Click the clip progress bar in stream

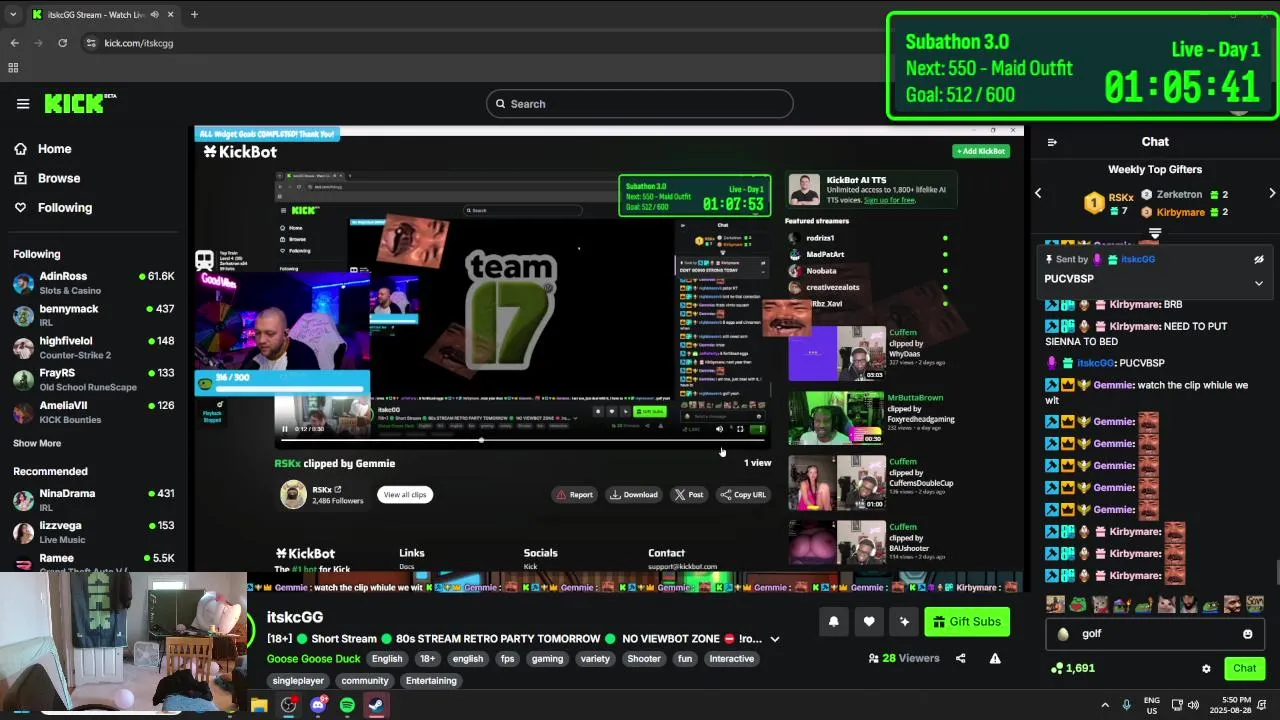tap(520, 440)
